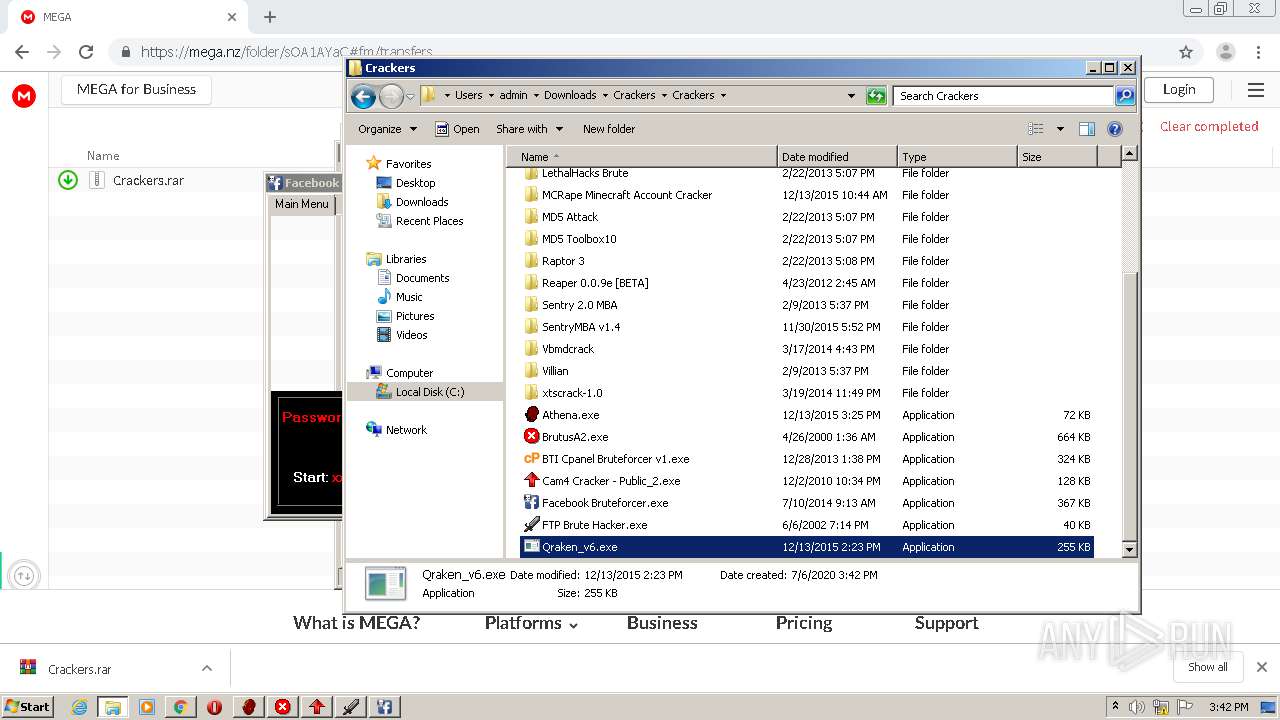Open the Pricing page on MEGA
Image resolution: width=1280 pixels, height=720 pixels.
coord(804,623)
